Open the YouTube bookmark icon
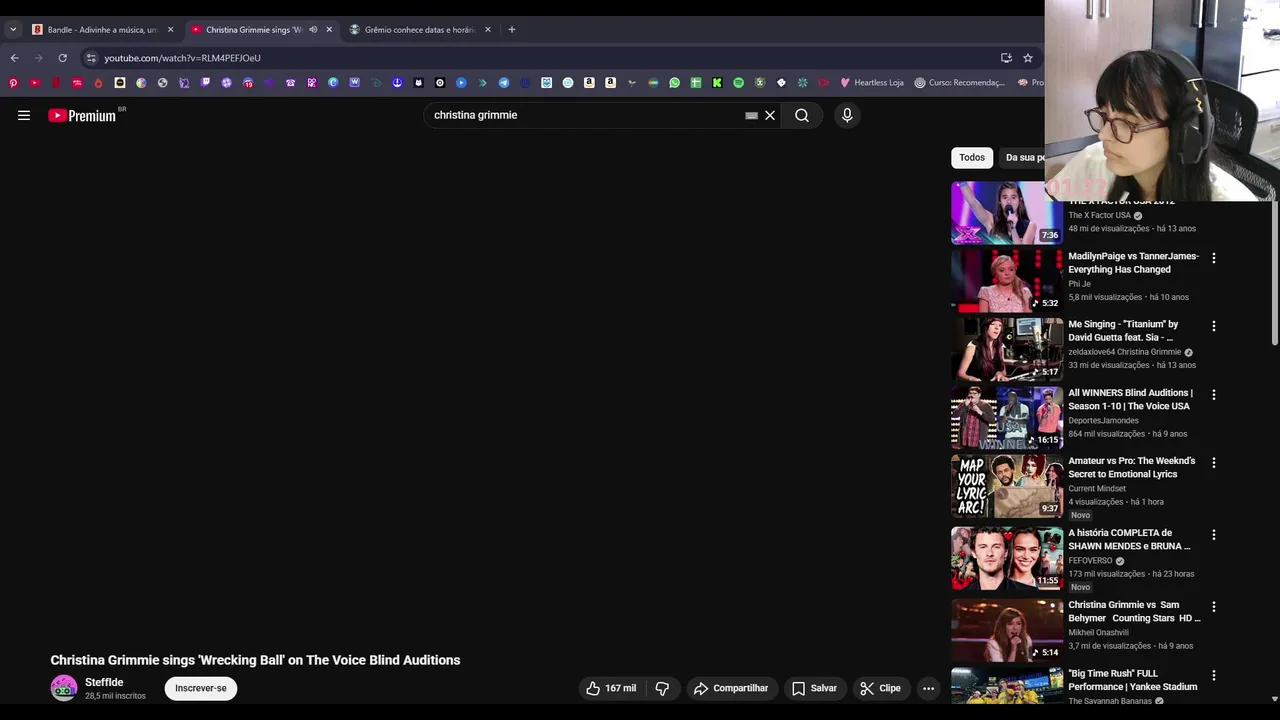The width and height of the screenshot is (1280, 720). click(34, 83)
